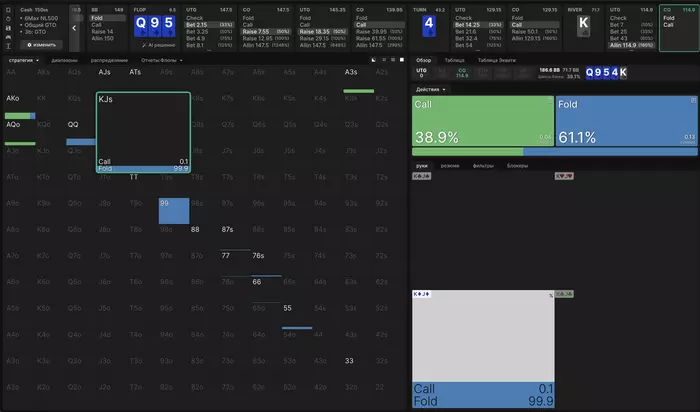700x412 pixels.
Task: Select the KJs hand cell
Action: click(143, 132)
